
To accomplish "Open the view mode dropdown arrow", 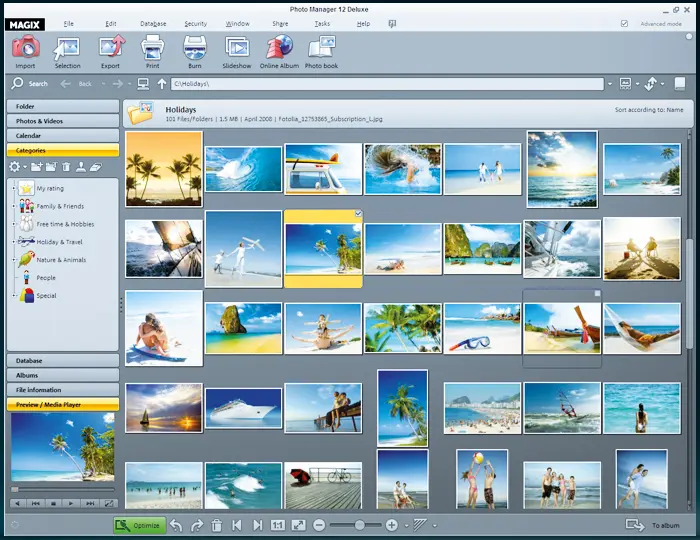I will click(638, 83).
